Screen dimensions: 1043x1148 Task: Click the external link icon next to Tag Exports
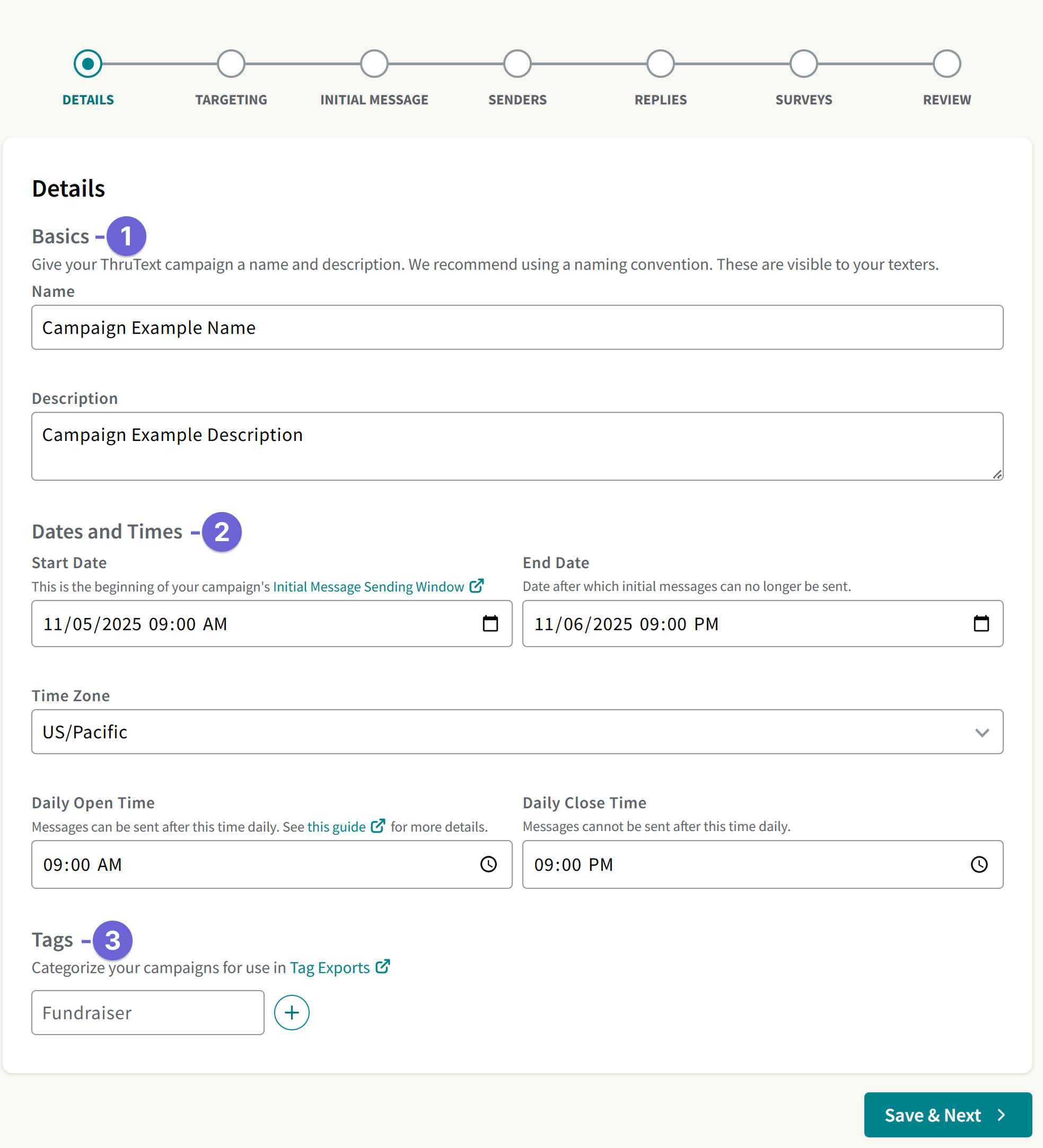point(382,966)
